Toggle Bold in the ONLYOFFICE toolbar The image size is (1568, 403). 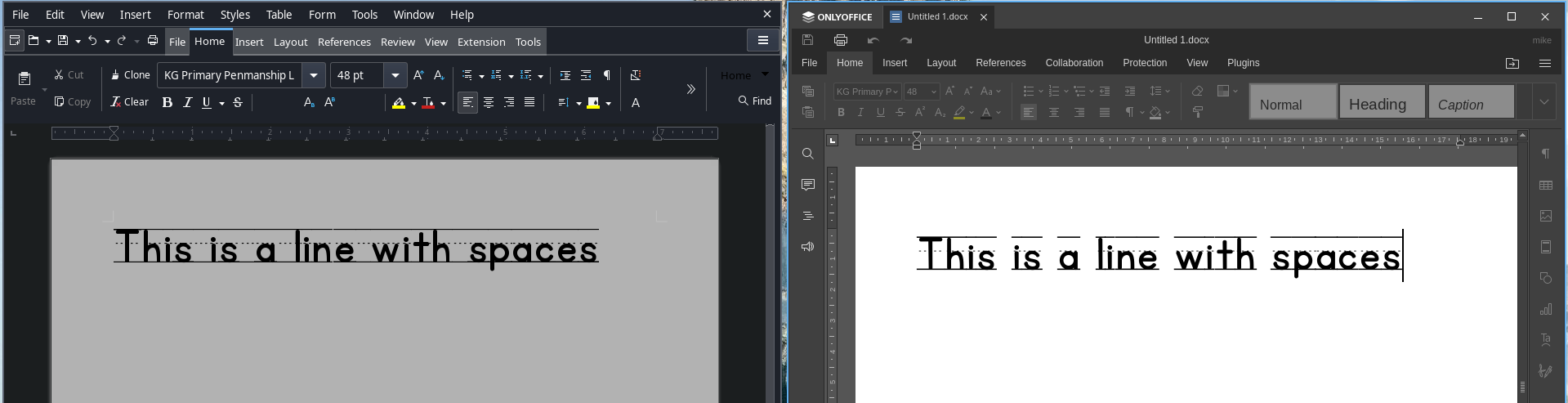tap(841, 112)
